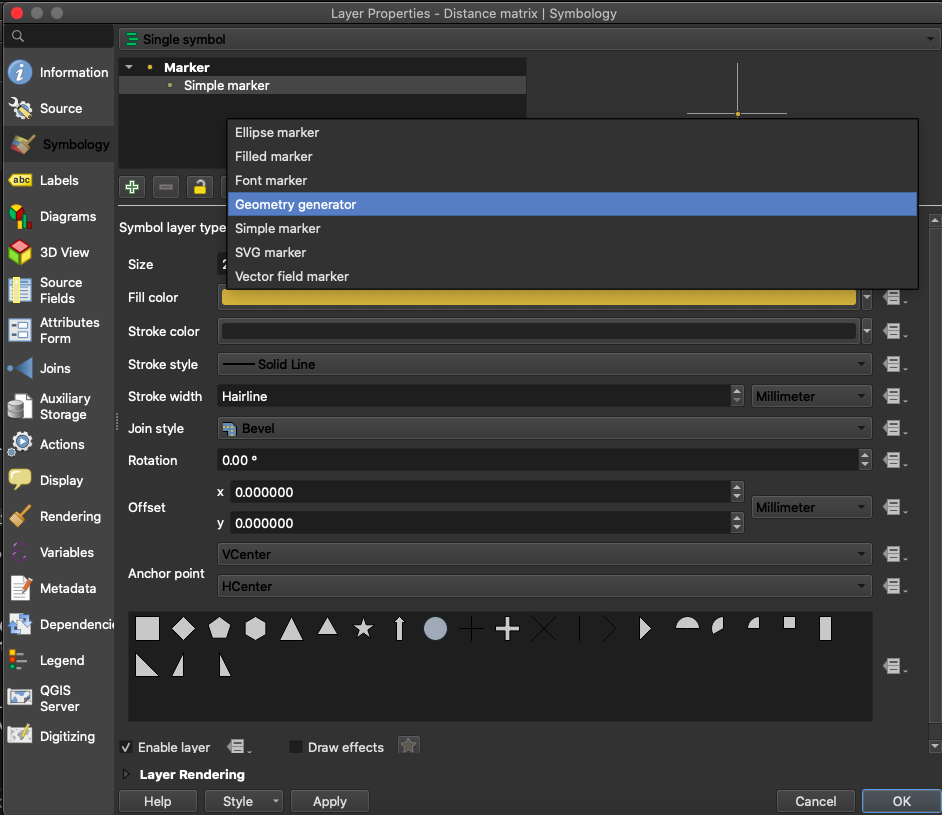Click the Stroke width input field
Screen dimensions: 942x815
point(475,397)
